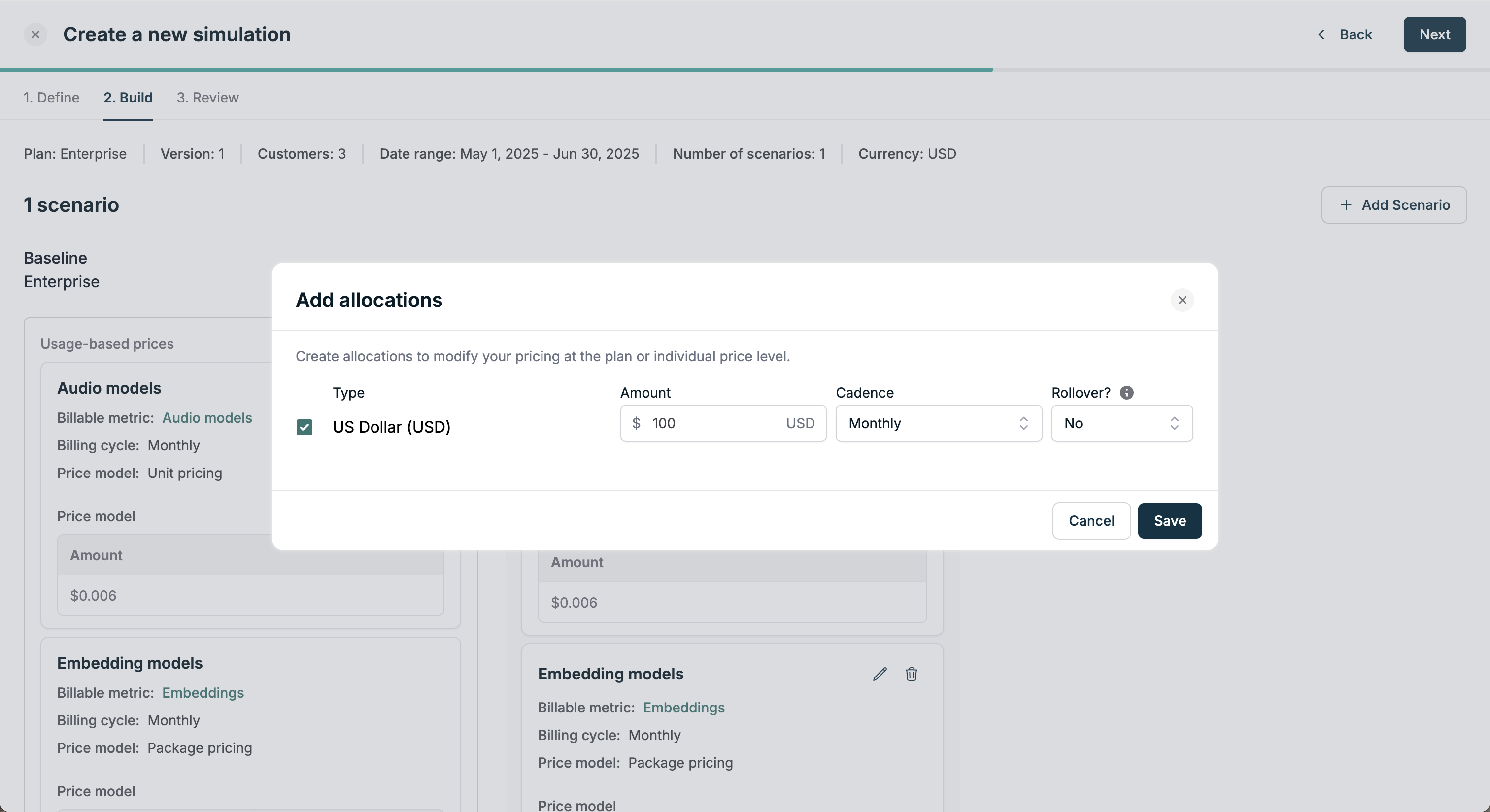Click the Next button
Screen dimensions: 1490x812
(x=1434, y=34)
